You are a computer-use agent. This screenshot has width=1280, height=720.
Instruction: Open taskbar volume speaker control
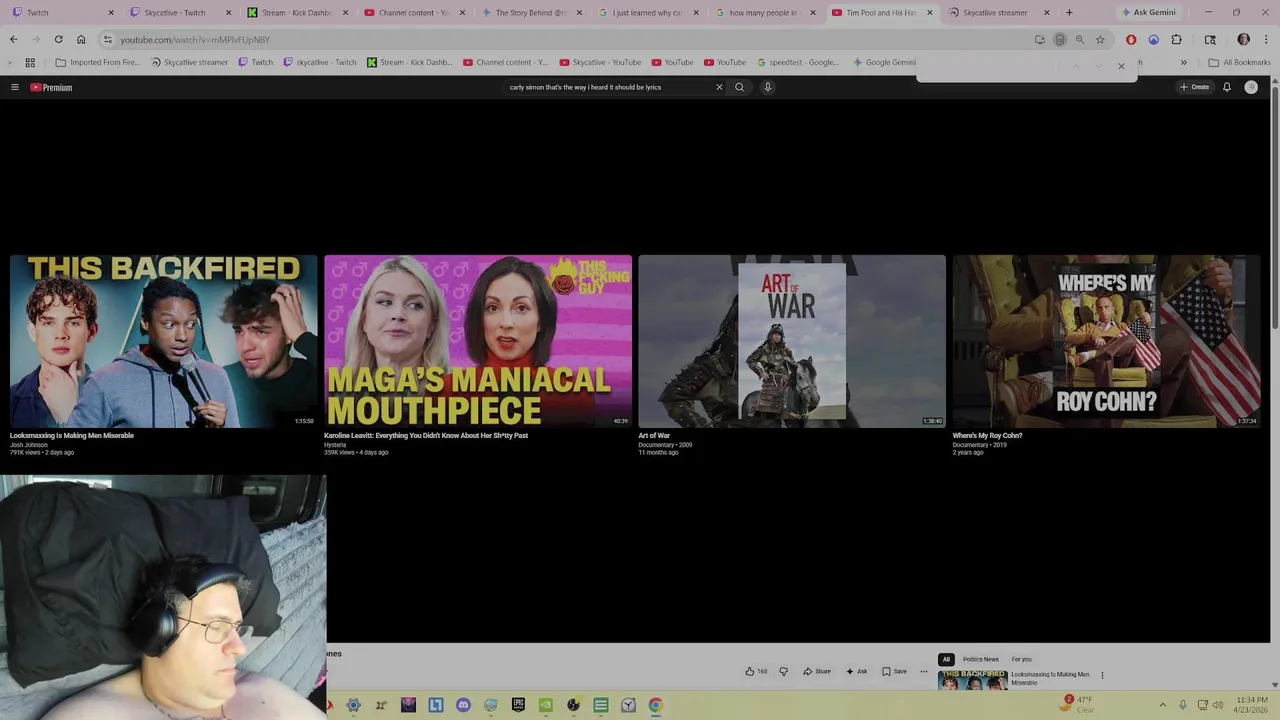pyautogui.click(x=1220, y=705)
